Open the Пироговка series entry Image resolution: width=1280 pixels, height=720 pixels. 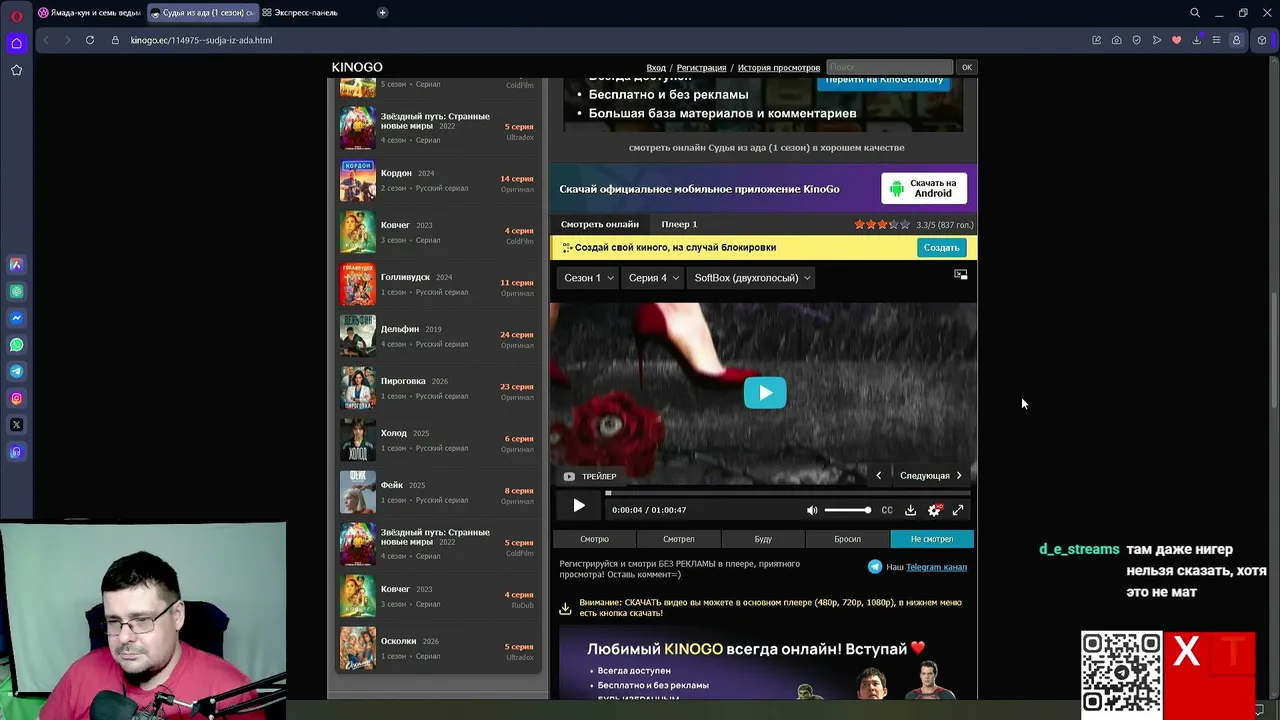(x=437, y=388)
